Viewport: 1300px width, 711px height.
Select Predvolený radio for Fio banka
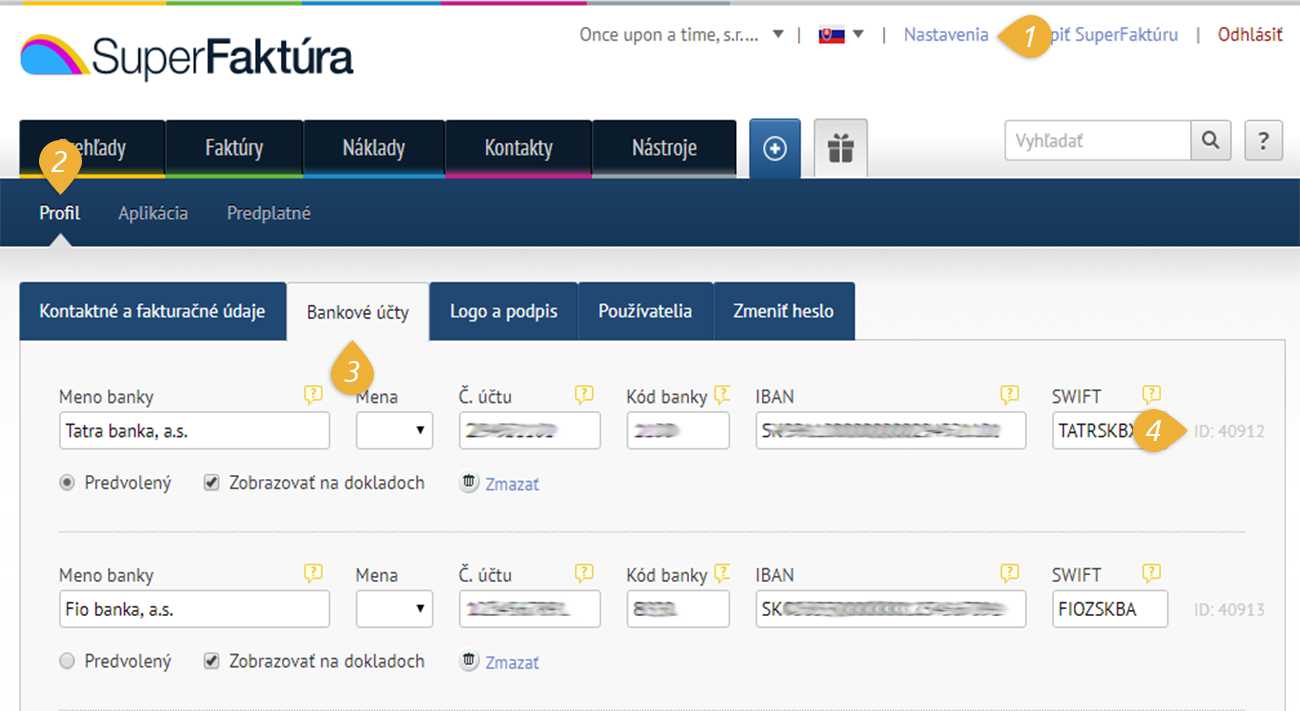[x=67, y=661]
